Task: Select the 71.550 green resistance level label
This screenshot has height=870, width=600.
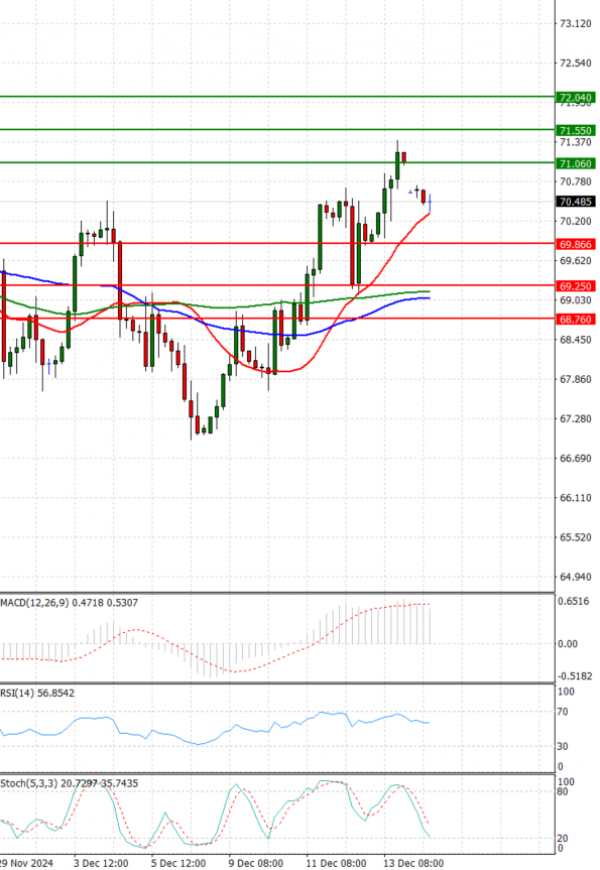Action: click(x=575, y=130)
